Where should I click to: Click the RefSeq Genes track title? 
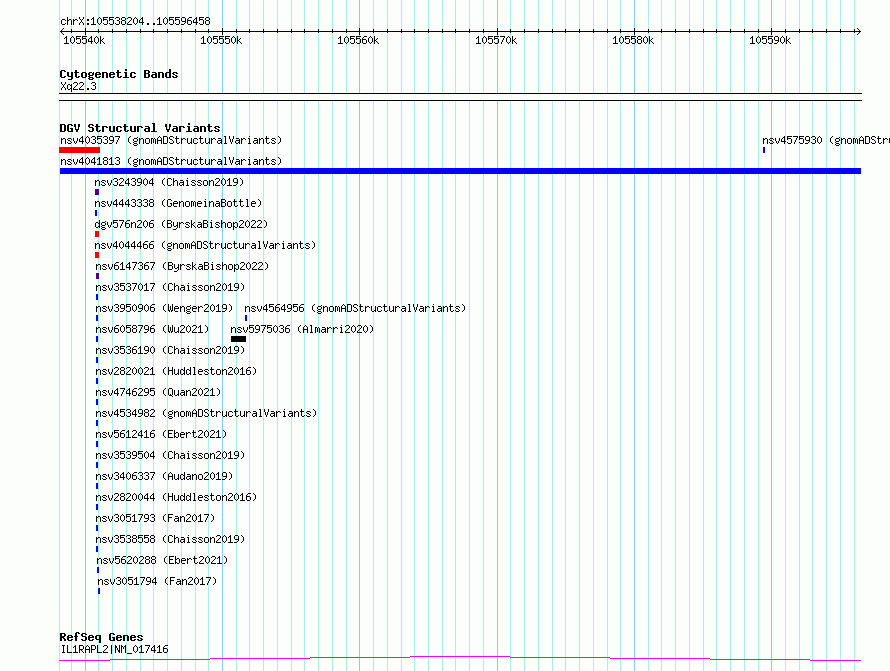click(x=101, y=637)
